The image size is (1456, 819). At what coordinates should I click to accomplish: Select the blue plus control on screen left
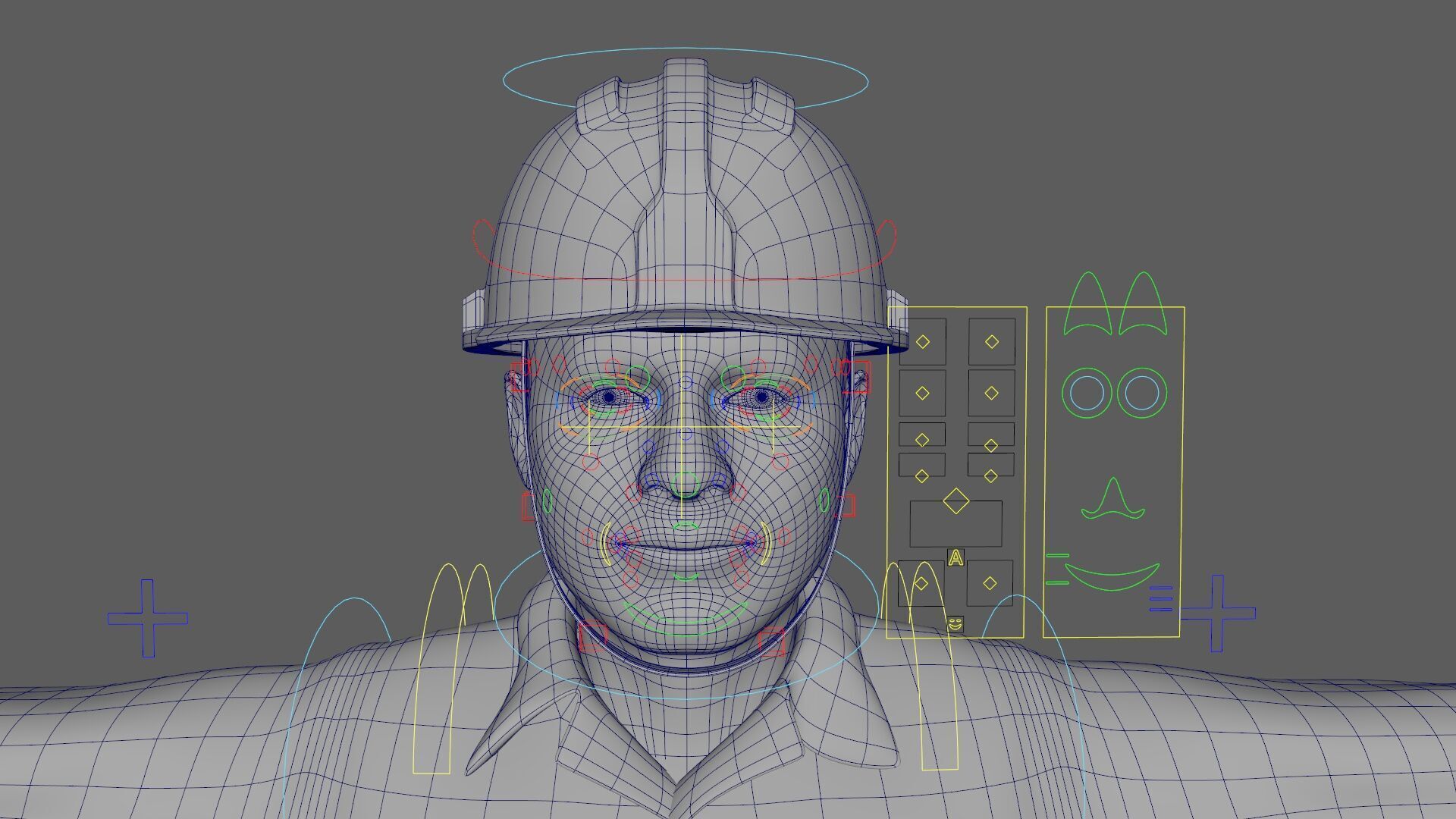coord(148,618)
